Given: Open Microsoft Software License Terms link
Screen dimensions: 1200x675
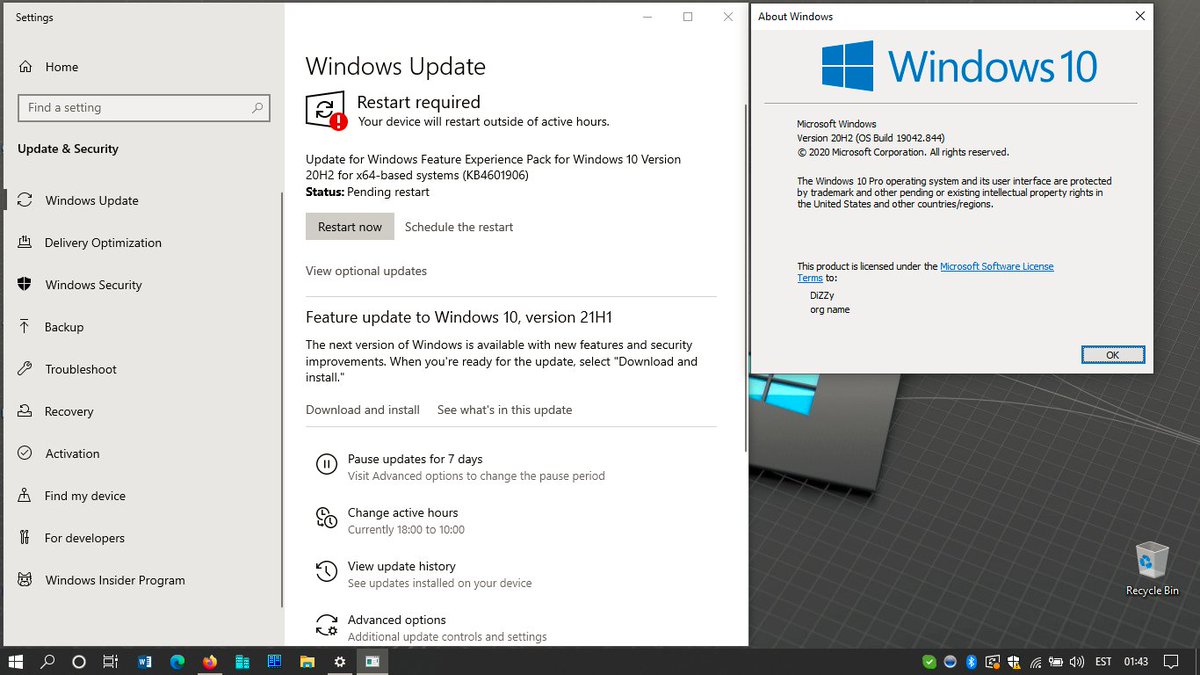Looking at the screenshot, I should tap(997, 267).
